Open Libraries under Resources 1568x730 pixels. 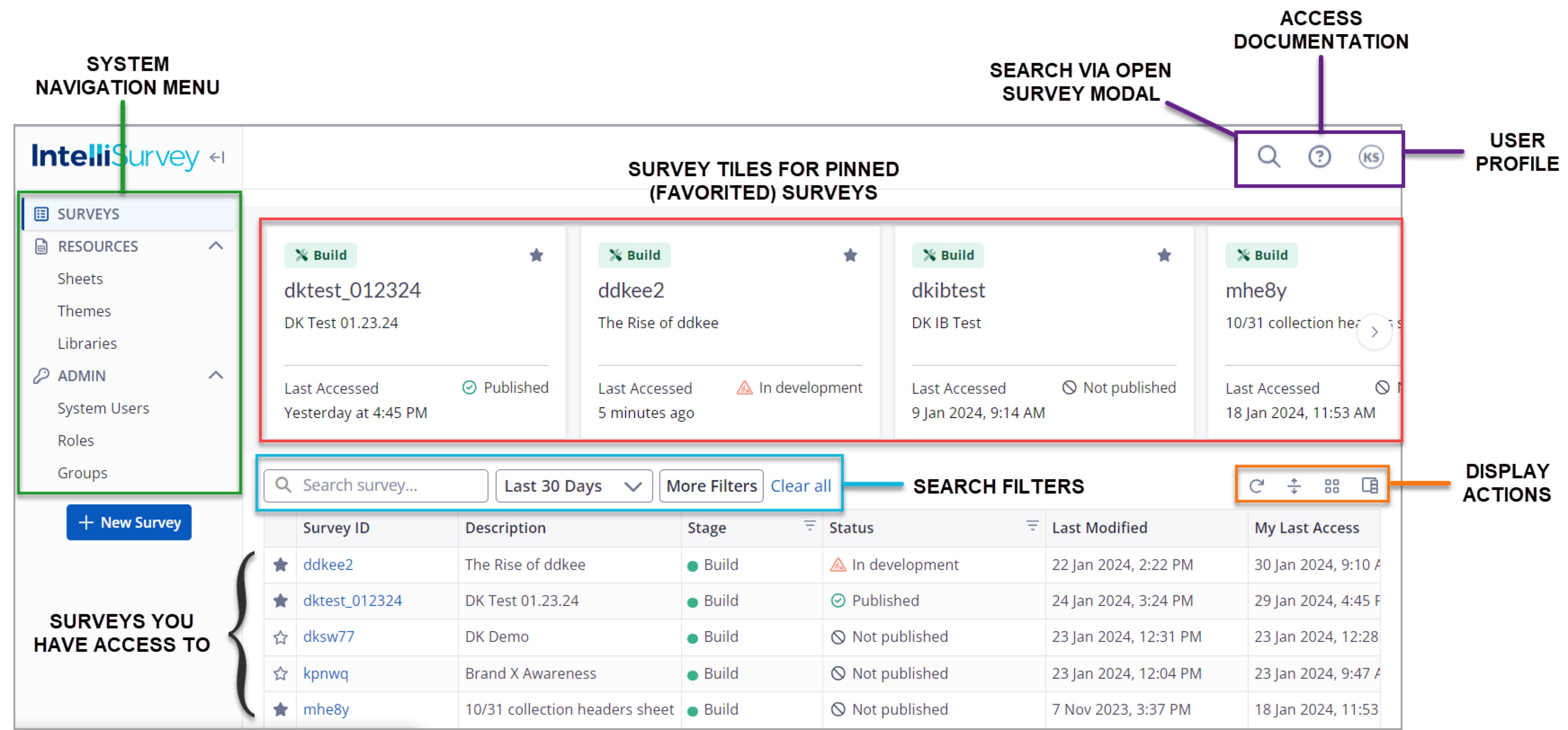(87, 343)
